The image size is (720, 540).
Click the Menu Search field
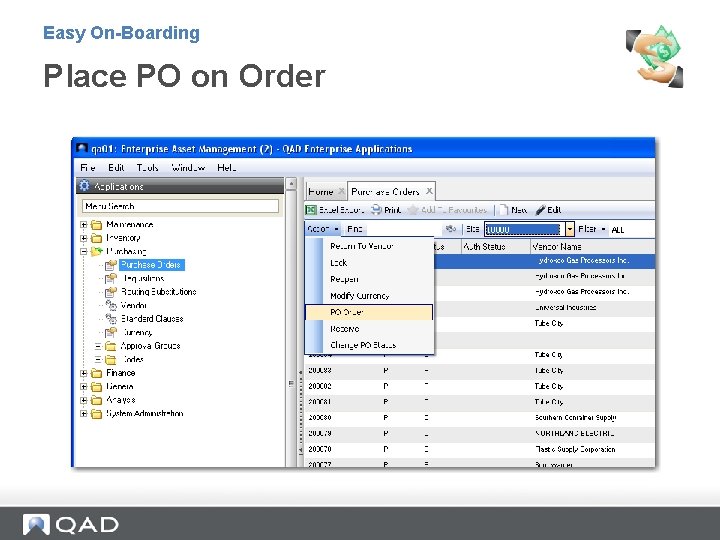point(180,206)
